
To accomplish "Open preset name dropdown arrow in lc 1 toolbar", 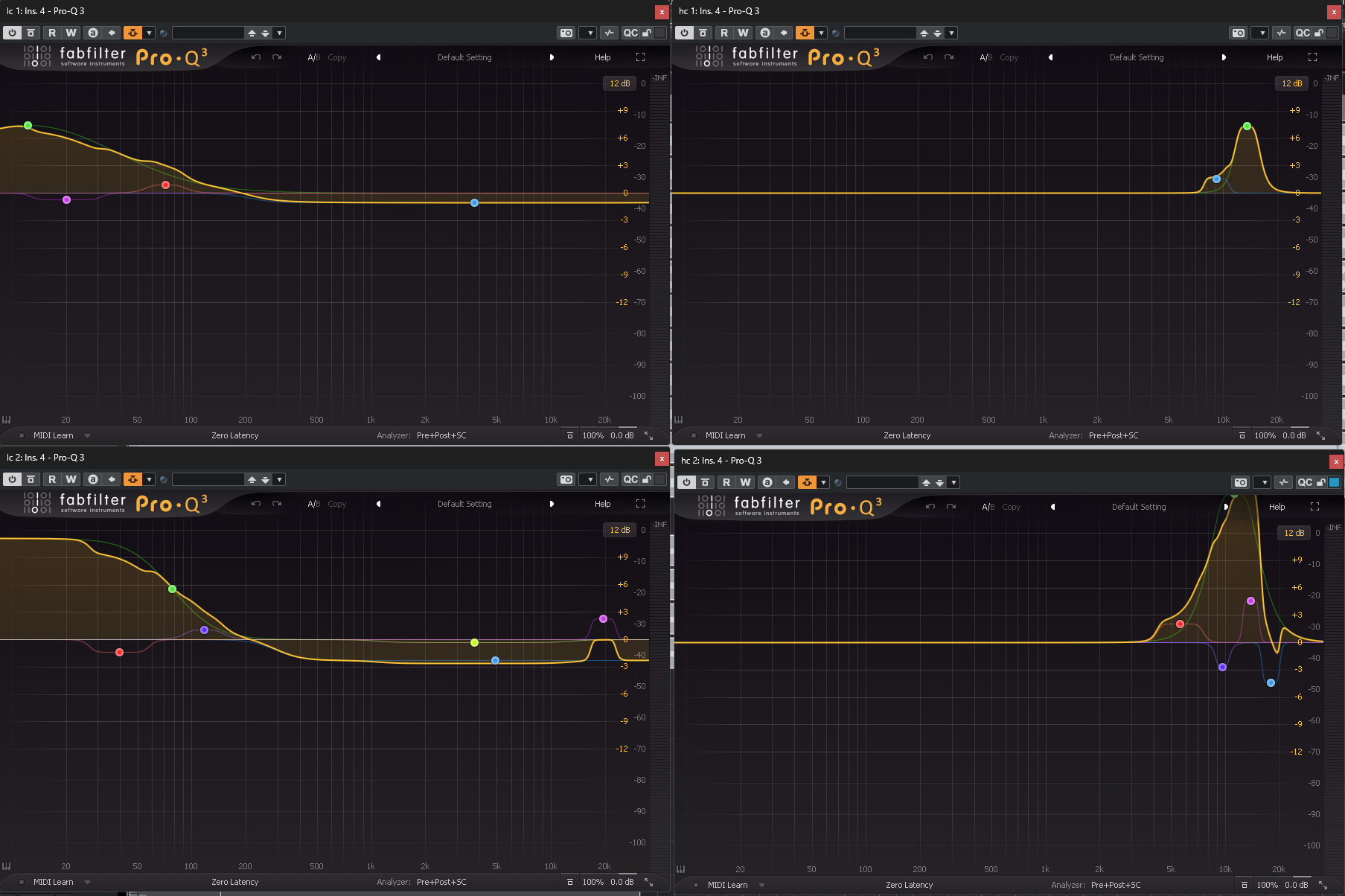I will coord(279,33).
